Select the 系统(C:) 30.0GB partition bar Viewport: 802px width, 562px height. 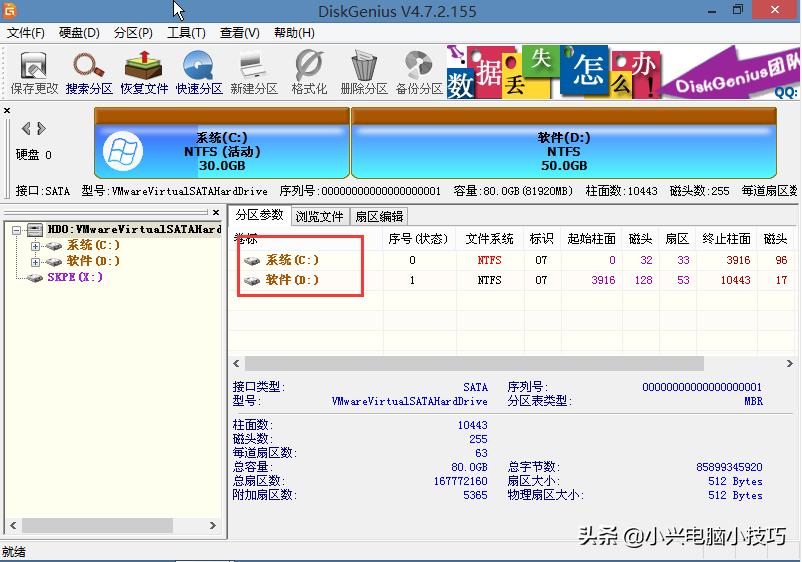(222, 143)
